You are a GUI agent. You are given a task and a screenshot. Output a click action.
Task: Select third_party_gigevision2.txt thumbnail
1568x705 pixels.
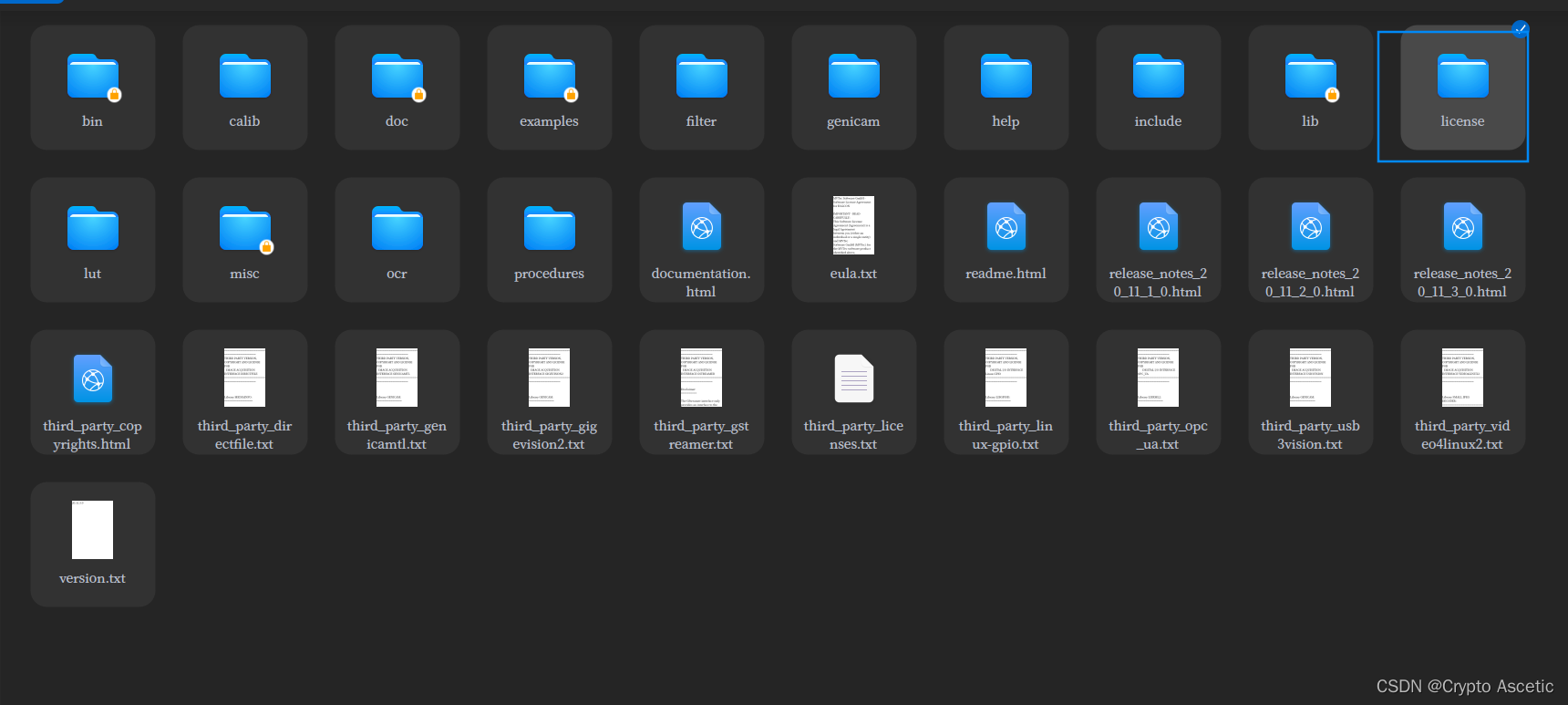coord(550,378)
